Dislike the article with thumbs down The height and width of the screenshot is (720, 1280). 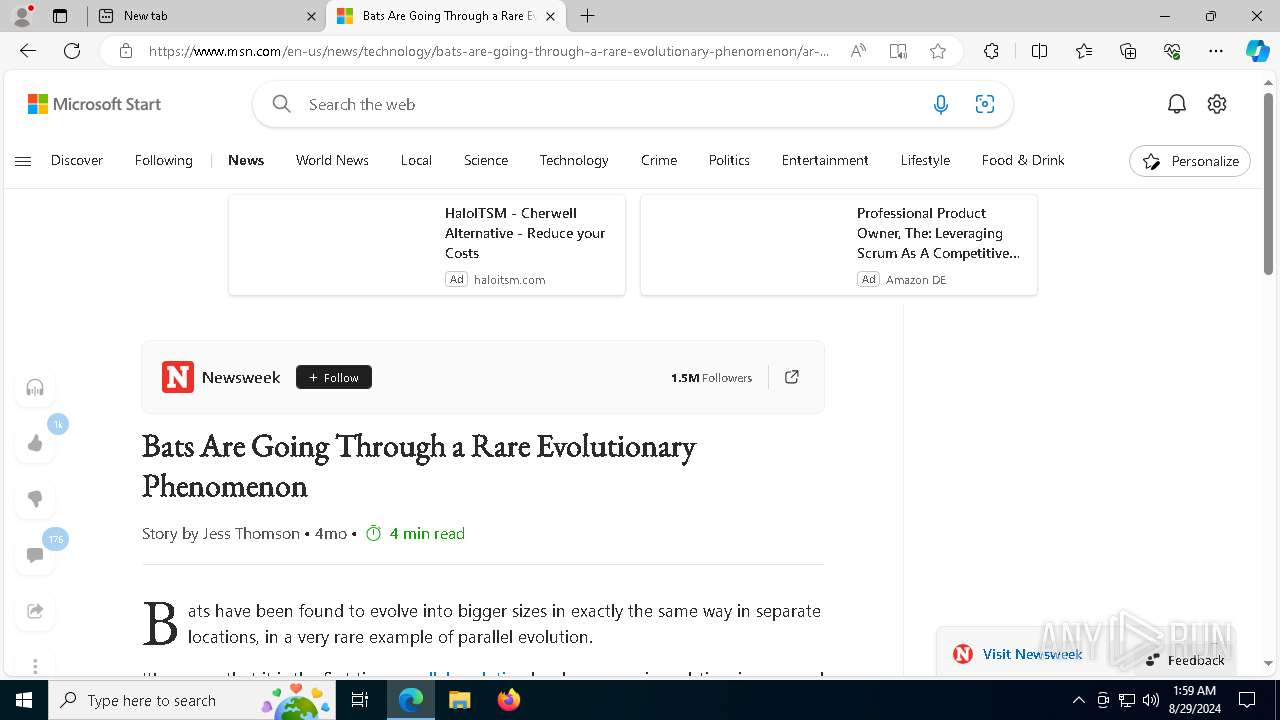point(35,499)
